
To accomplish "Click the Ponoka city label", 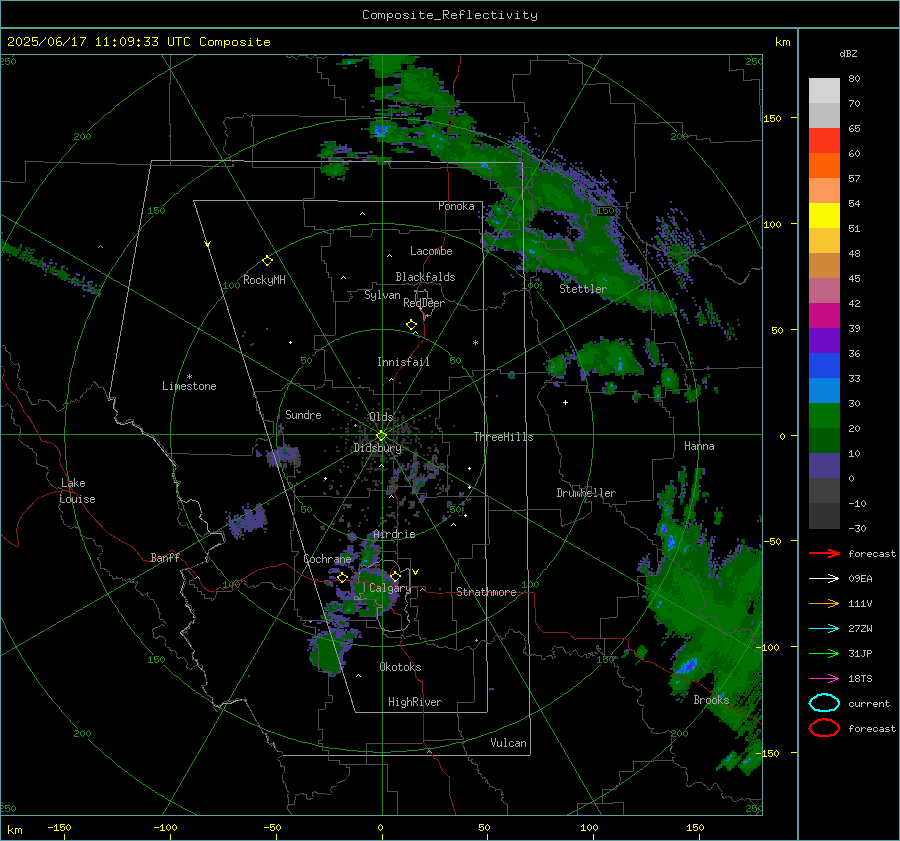I will [456, 206].
